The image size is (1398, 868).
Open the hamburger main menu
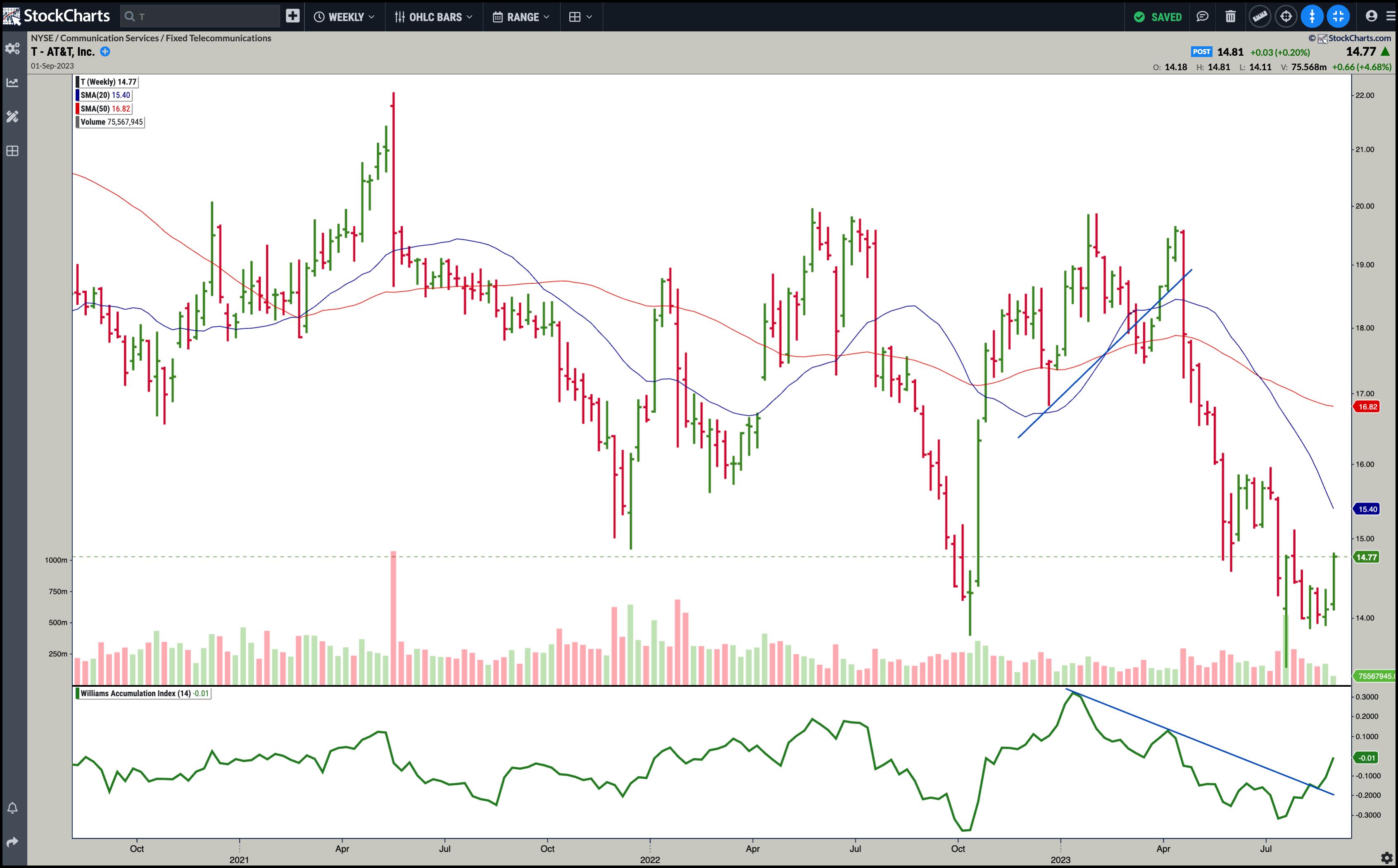click(x=1391, y=16)
